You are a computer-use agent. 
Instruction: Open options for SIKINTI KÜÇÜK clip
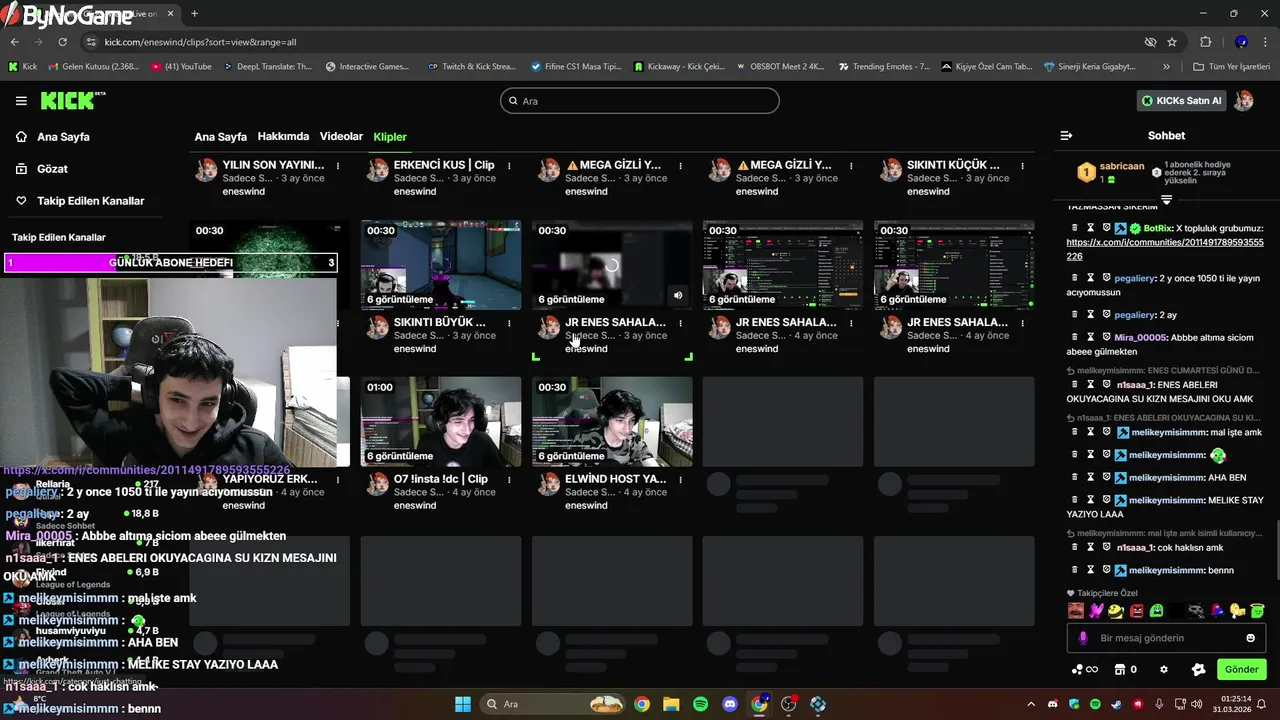(x=1022, y=165)
